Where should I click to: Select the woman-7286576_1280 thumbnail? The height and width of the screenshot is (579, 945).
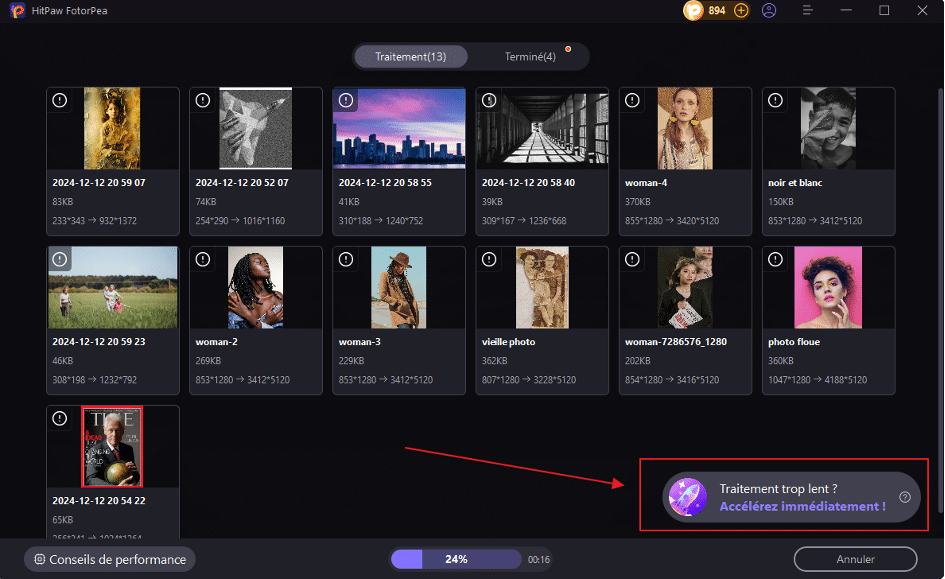685,287
